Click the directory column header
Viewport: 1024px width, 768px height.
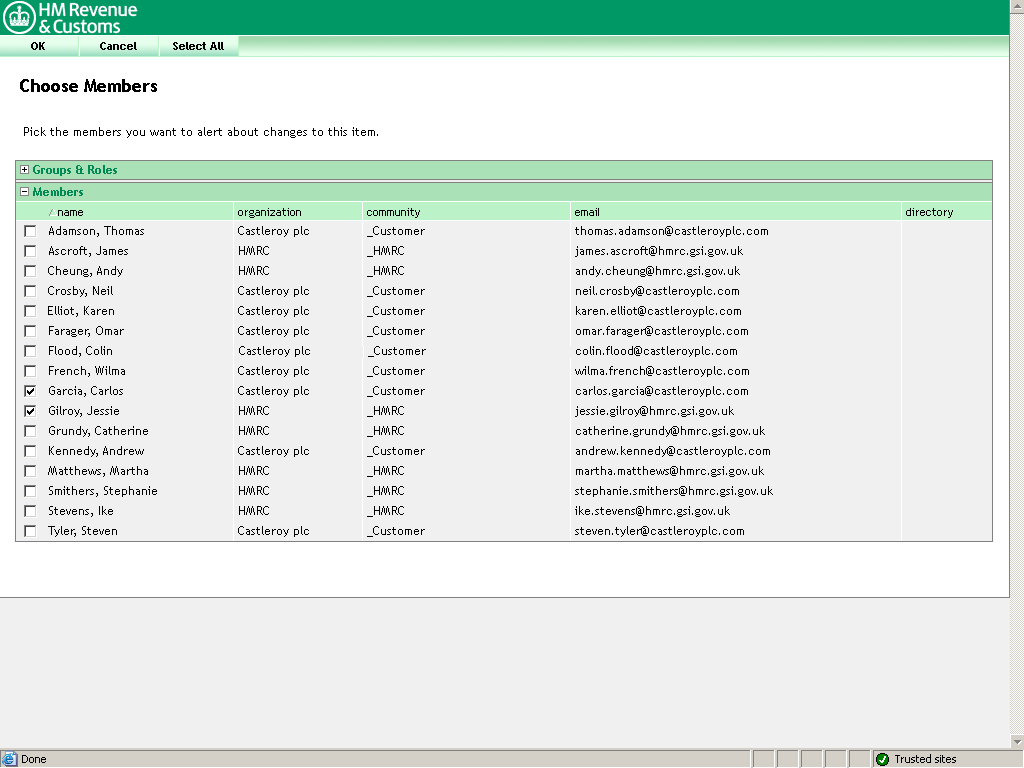click(929, 212)
